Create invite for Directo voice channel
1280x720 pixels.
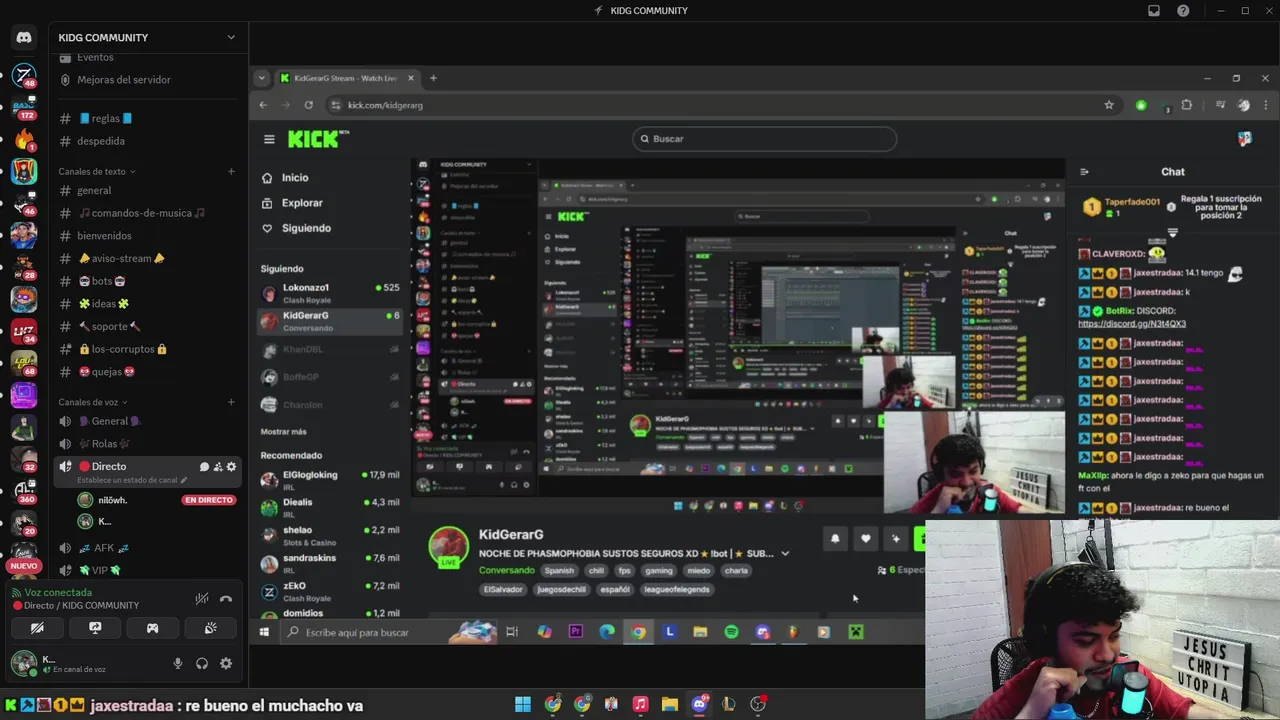click(x=218, y=467)
